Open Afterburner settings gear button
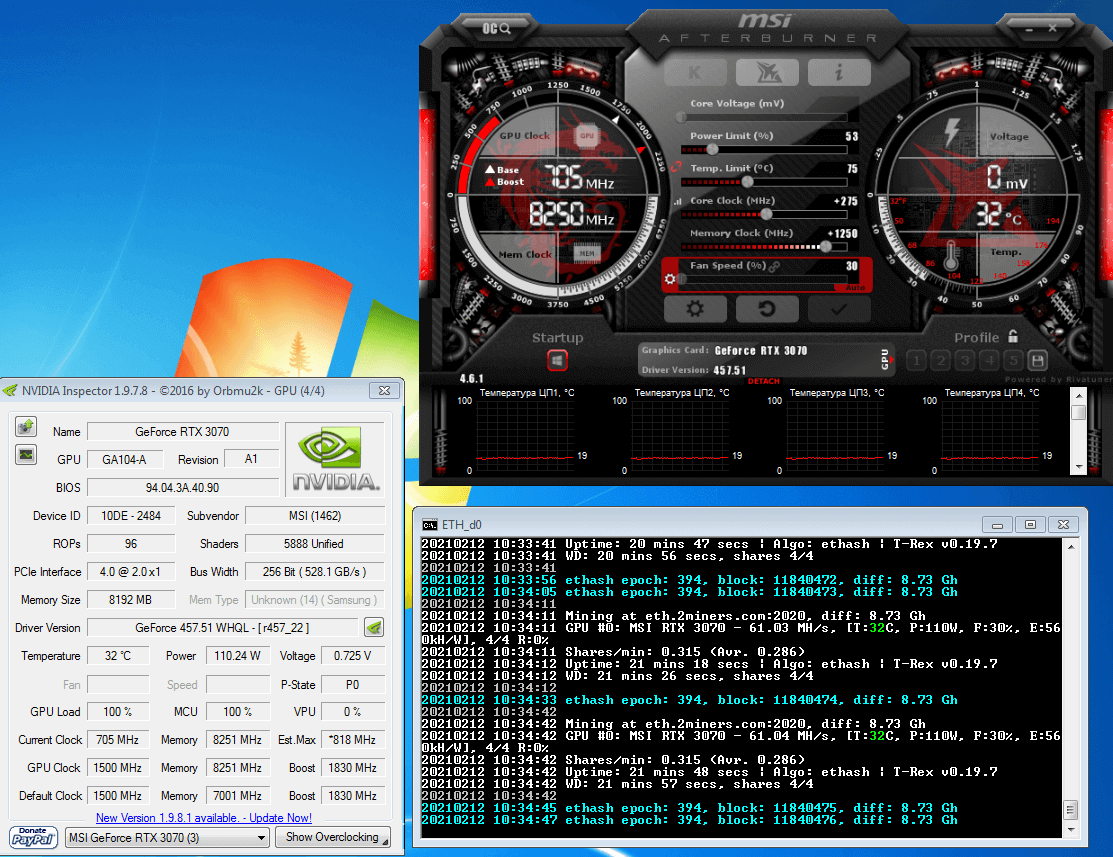The image size is (1113, 857). click(x=694, y=308)
